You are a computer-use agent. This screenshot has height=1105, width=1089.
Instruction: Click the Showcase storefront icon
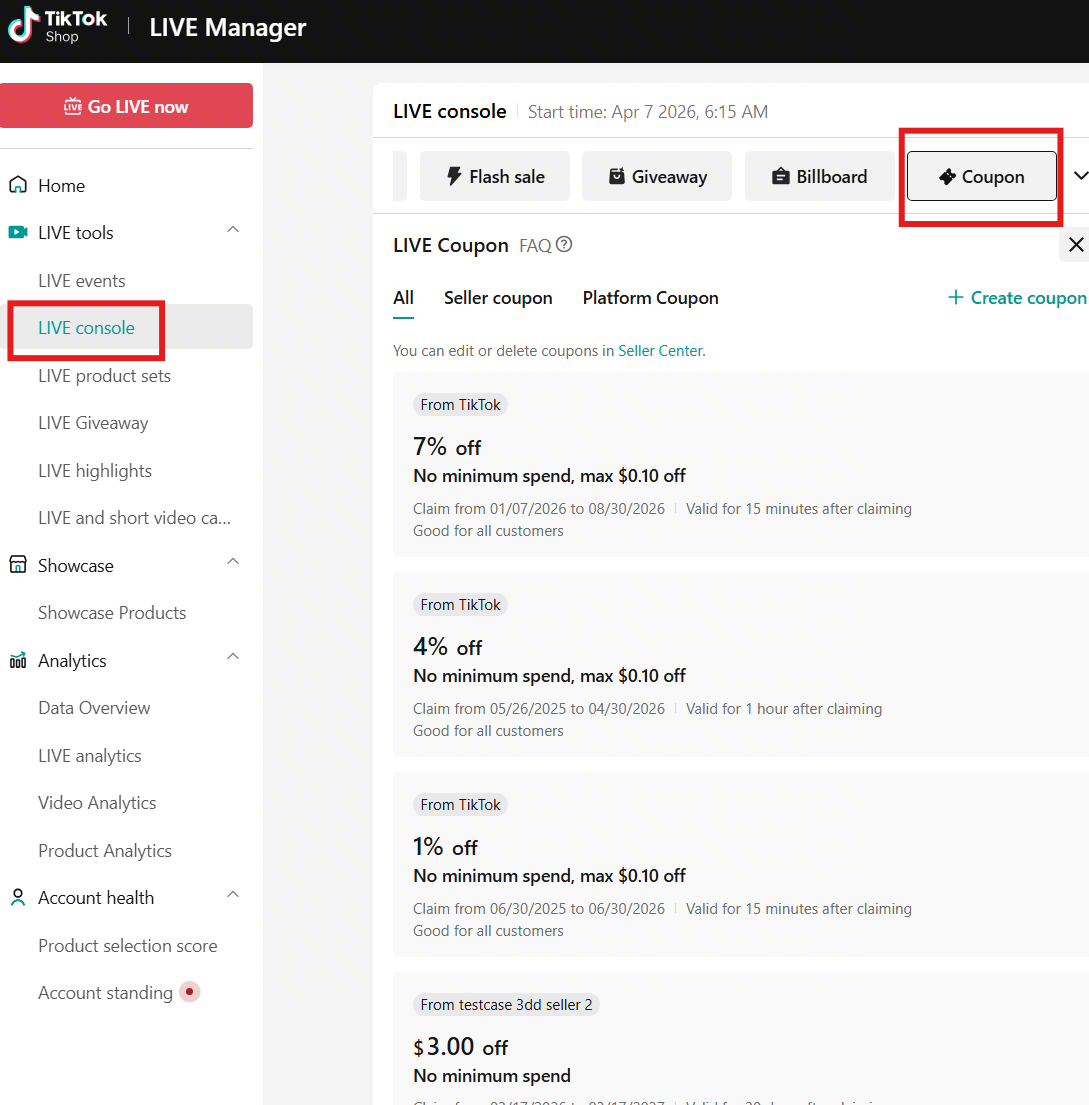(x=18, y=565)
